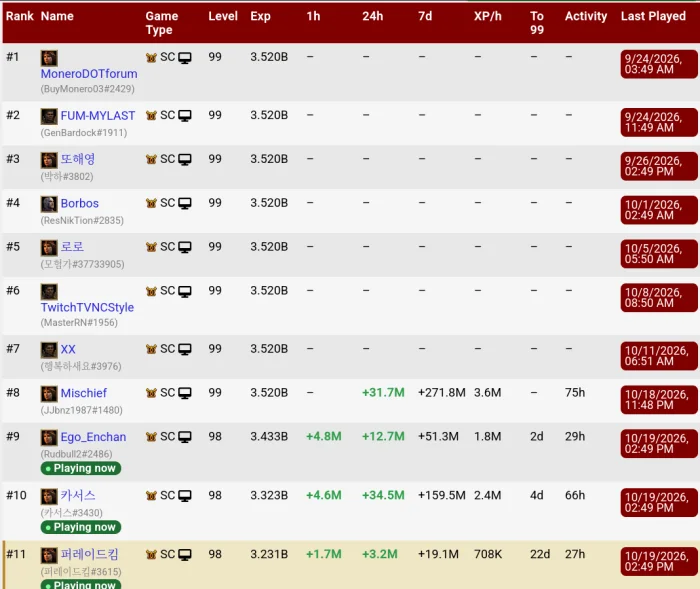This screenshot has width=700, height=589.
Task: Click PC monitor icon in Ego_Enchan row
Action: pos(185,437)
